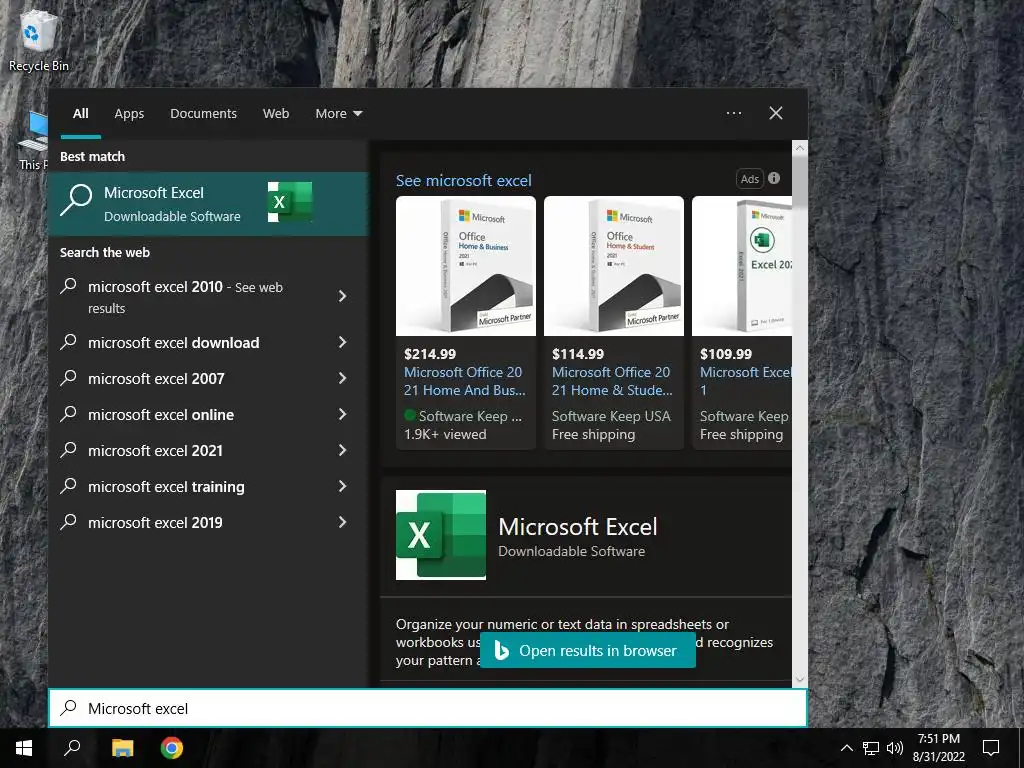Click the Excel icon in Best match

coord(289,202)
